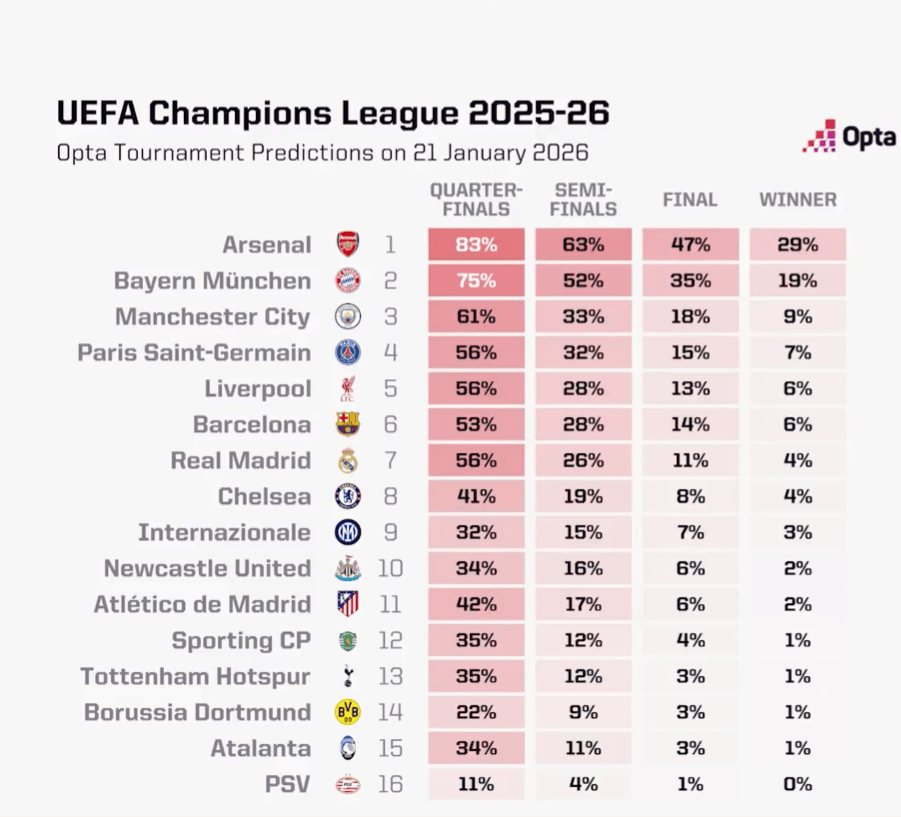Select the Manchester City badge icon

point(348,317)
